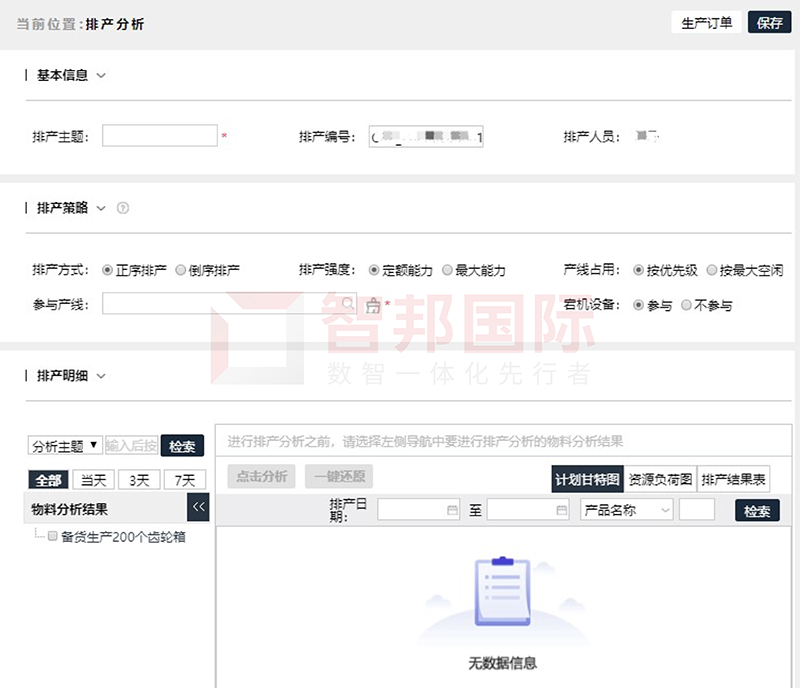Image resolution: width=800 pixels, height=688 pixels.
Task: Click the 排产主题 input field
Action: [160, 134]
